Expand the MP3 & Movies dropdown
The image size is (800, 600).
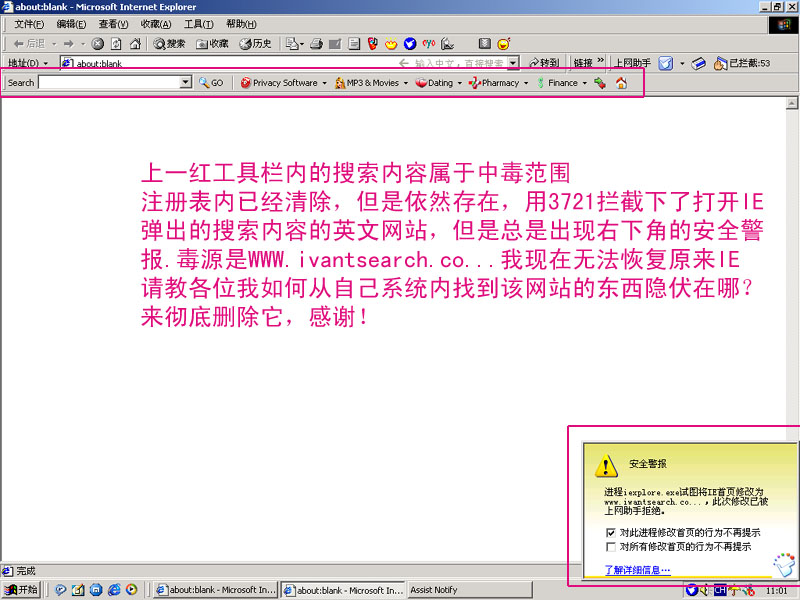pos(406,83)
